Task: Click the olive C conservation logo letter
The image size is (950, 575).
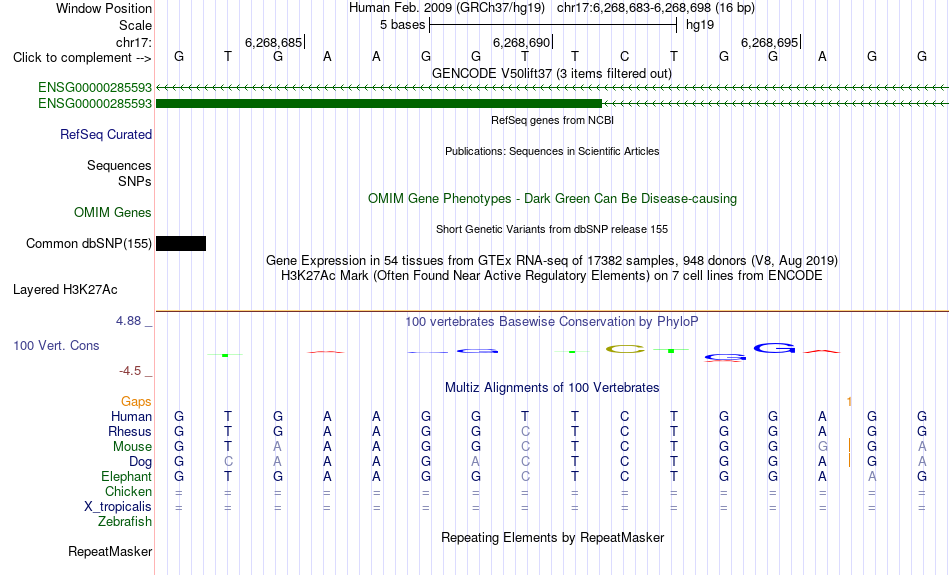Action: pyautogui.click(x=625, y=349)
